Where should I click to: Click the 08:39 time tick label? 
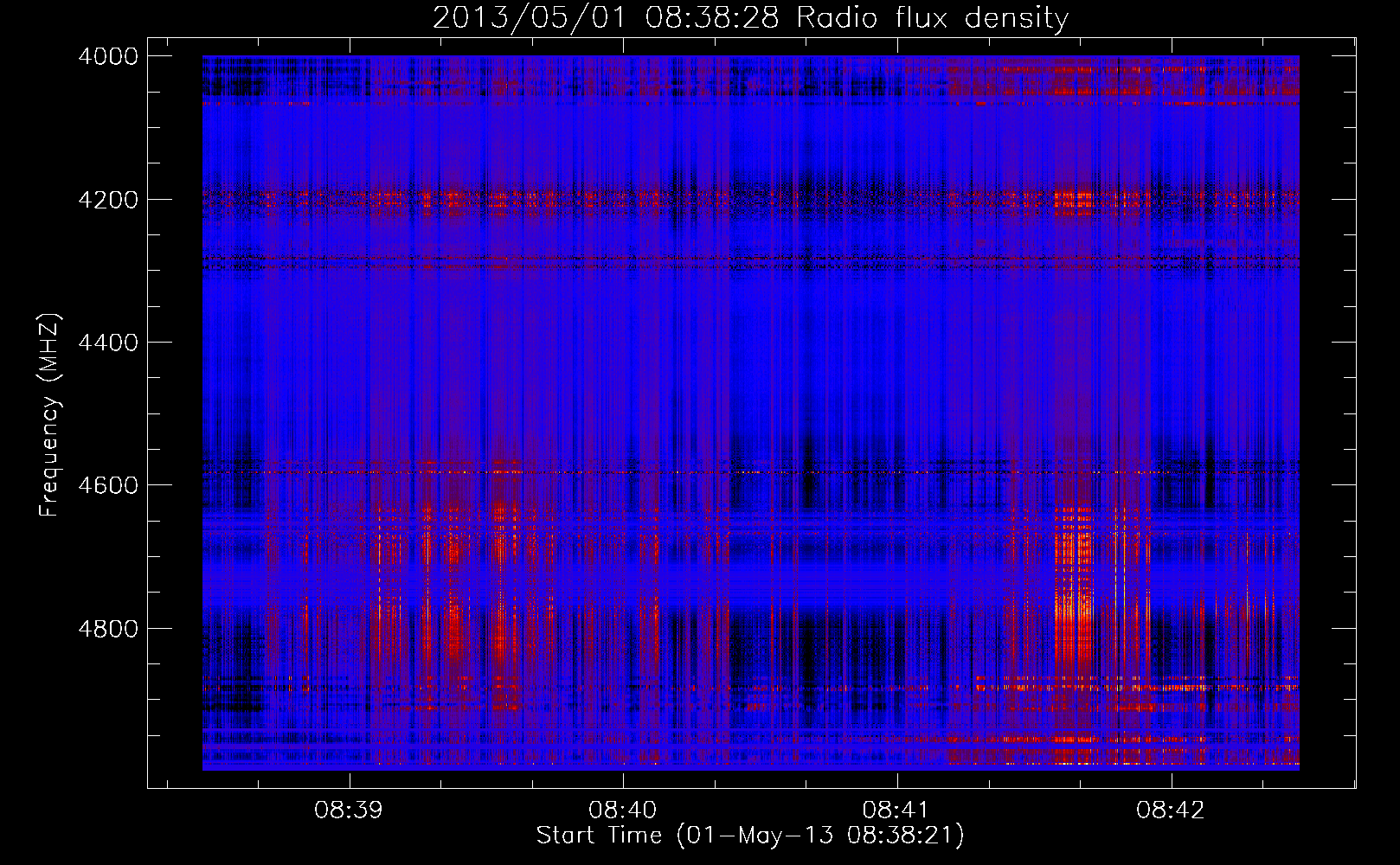(x=349, y=811)
